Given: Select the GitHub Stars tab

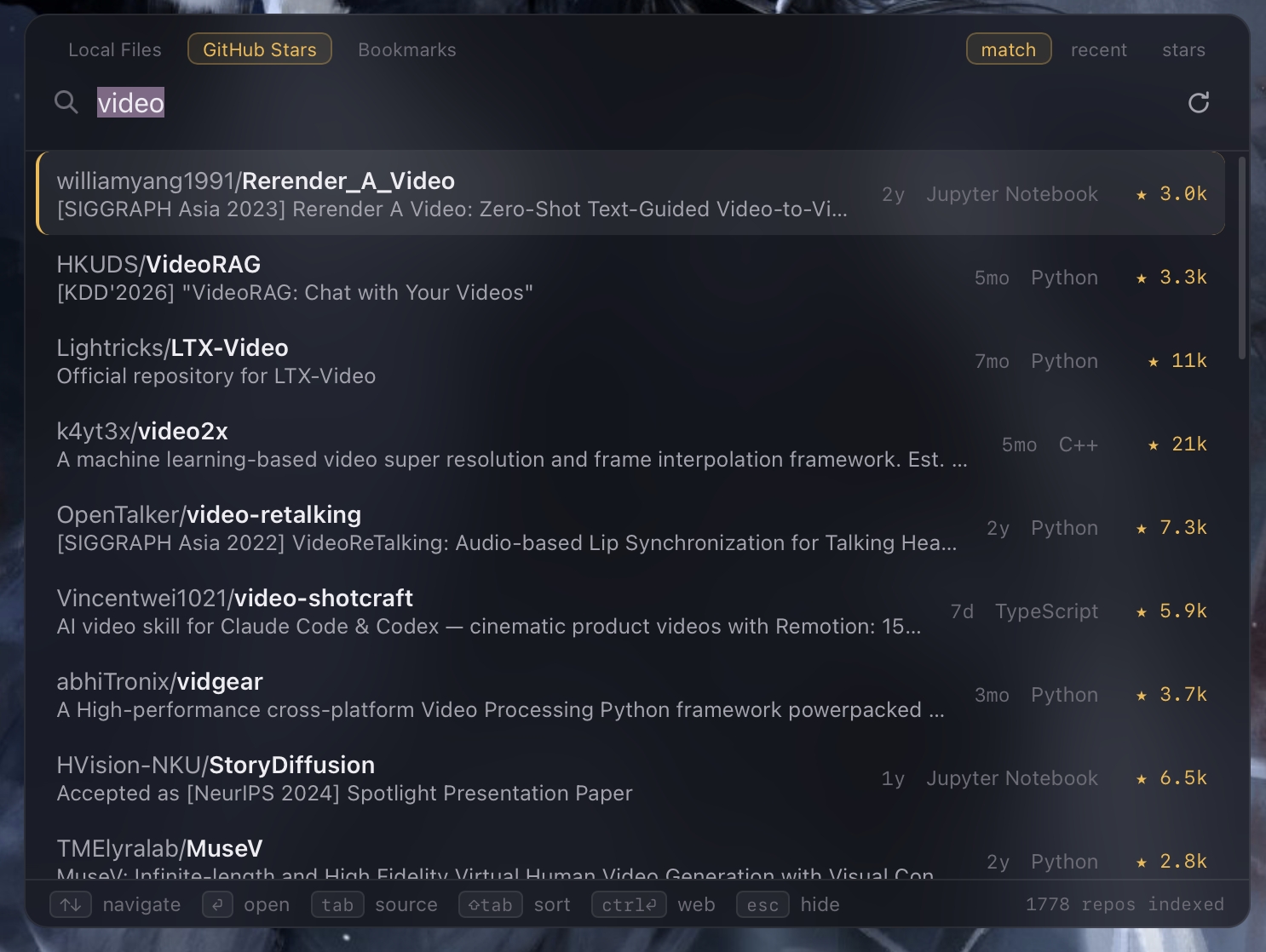Looking at the screenshot, I should point(260,49).
